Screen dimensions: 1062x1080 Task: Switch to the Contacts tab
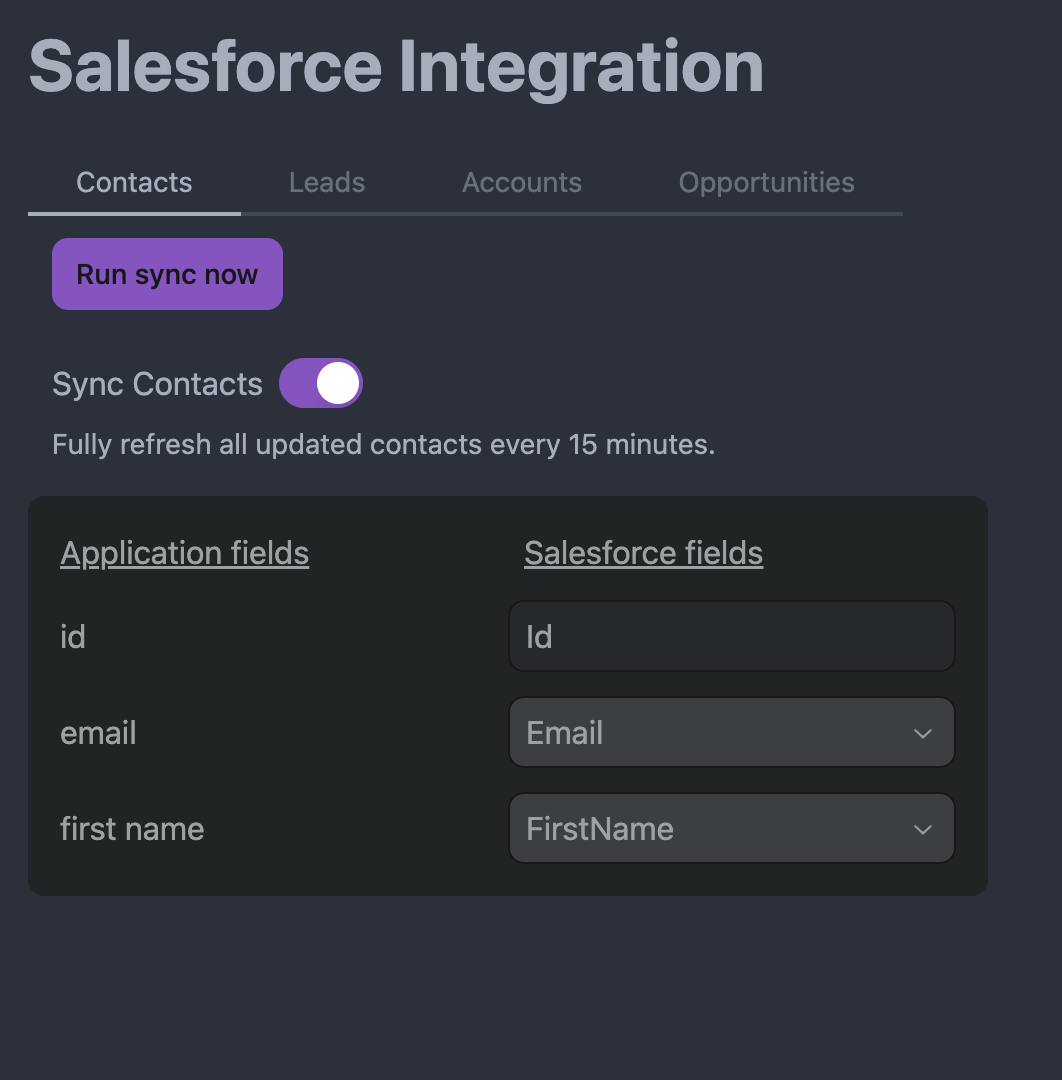coord(134,183)
